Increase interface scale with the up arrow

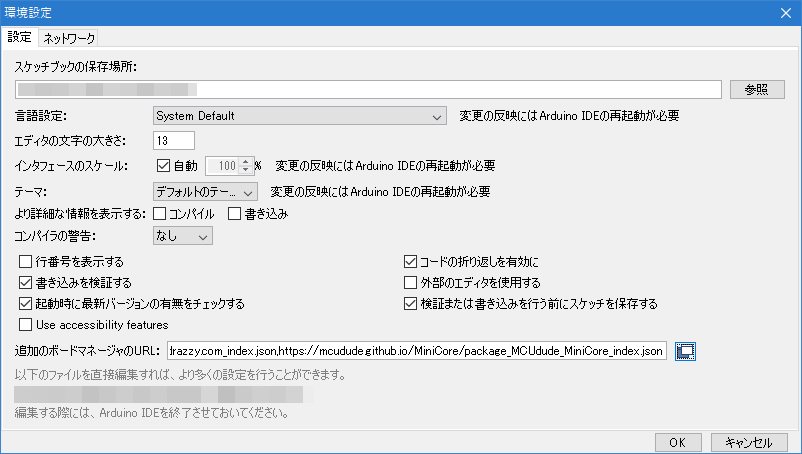[x=246, y=162]
